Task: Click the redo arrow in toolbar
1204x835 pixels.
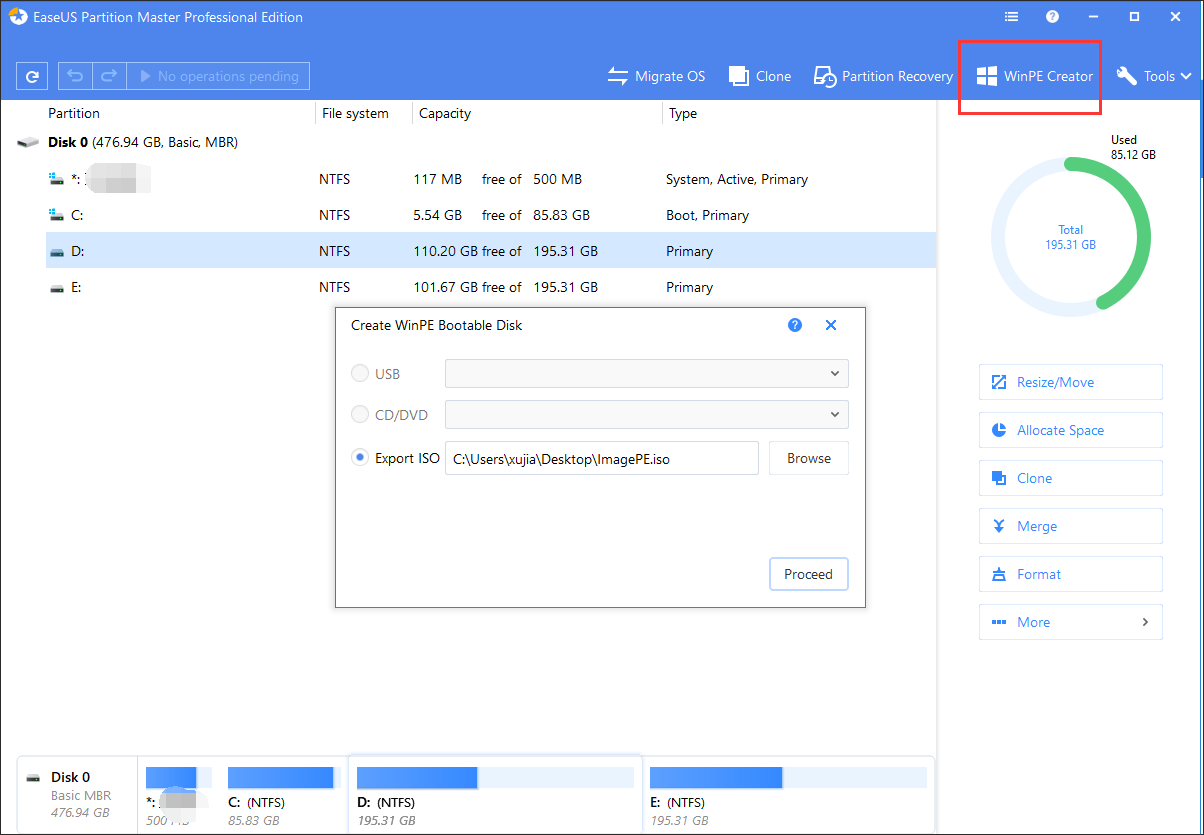Action: [x=109, y=76]
